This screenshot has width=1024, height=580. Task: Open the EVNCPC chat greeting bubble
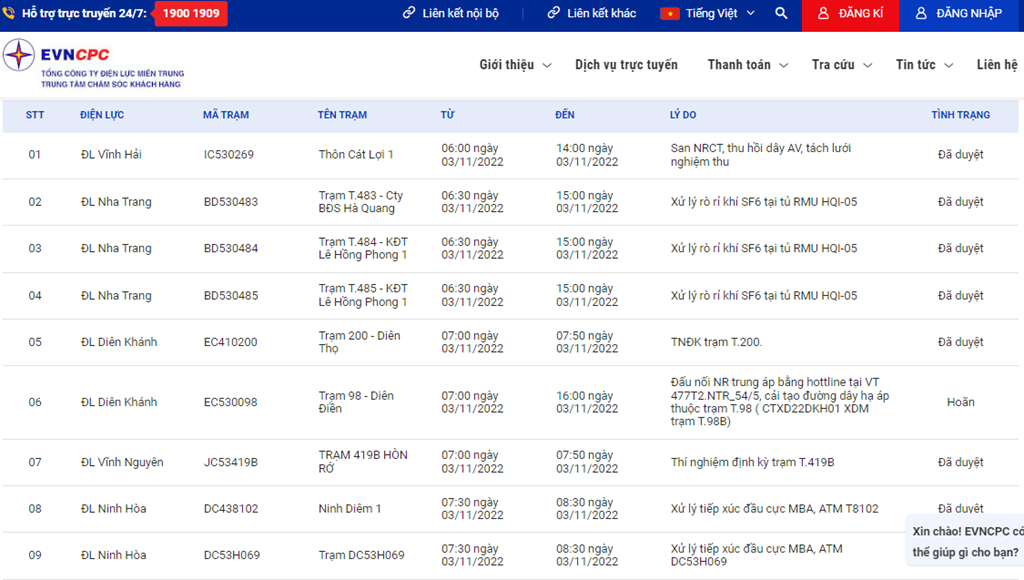click(x=965, y=541)
